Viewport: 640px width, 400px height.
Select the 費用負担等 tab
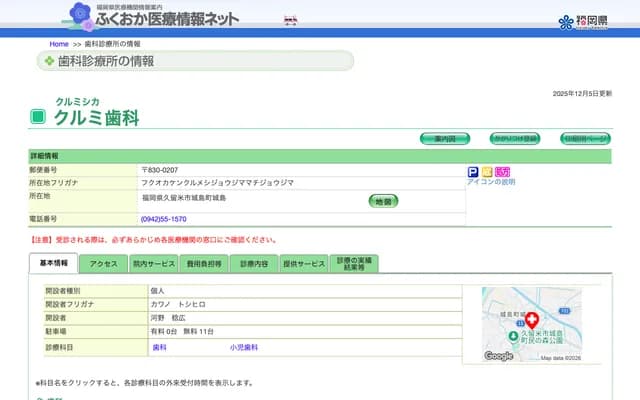[204, 264]
